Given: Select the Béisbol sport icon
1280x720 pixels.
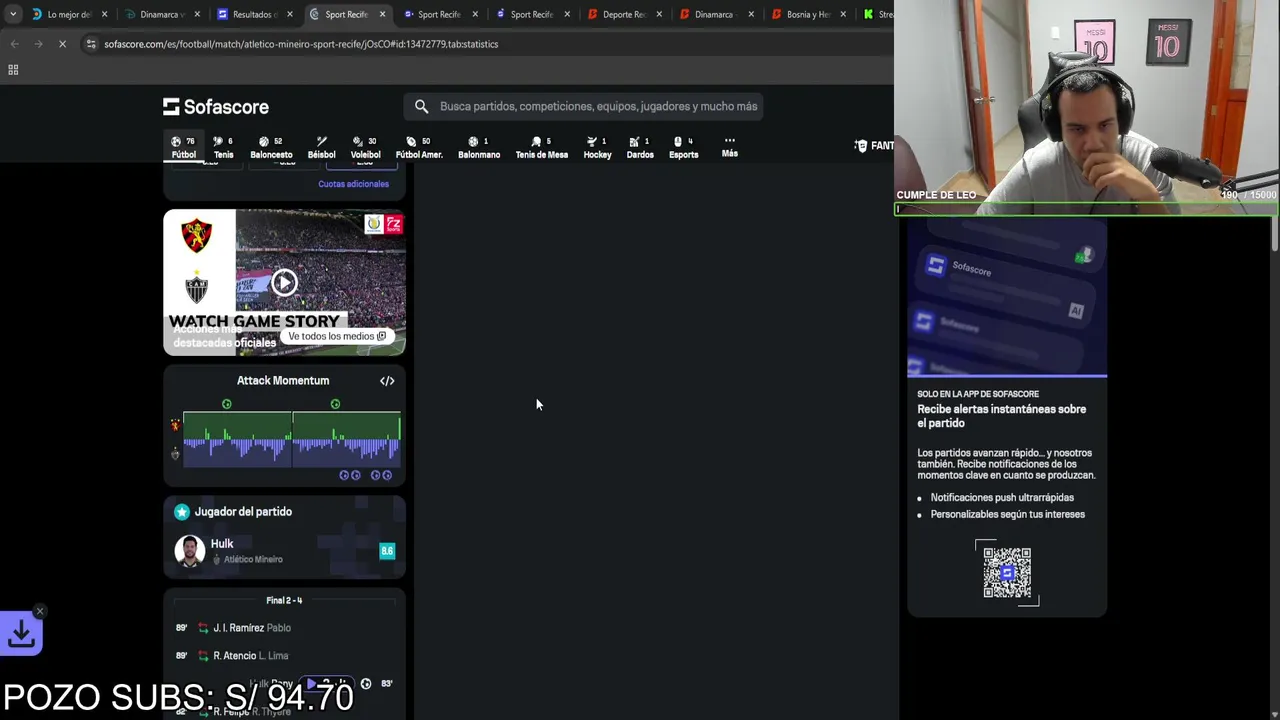Looking at the screenshot, I should click(x=321, y=147).
